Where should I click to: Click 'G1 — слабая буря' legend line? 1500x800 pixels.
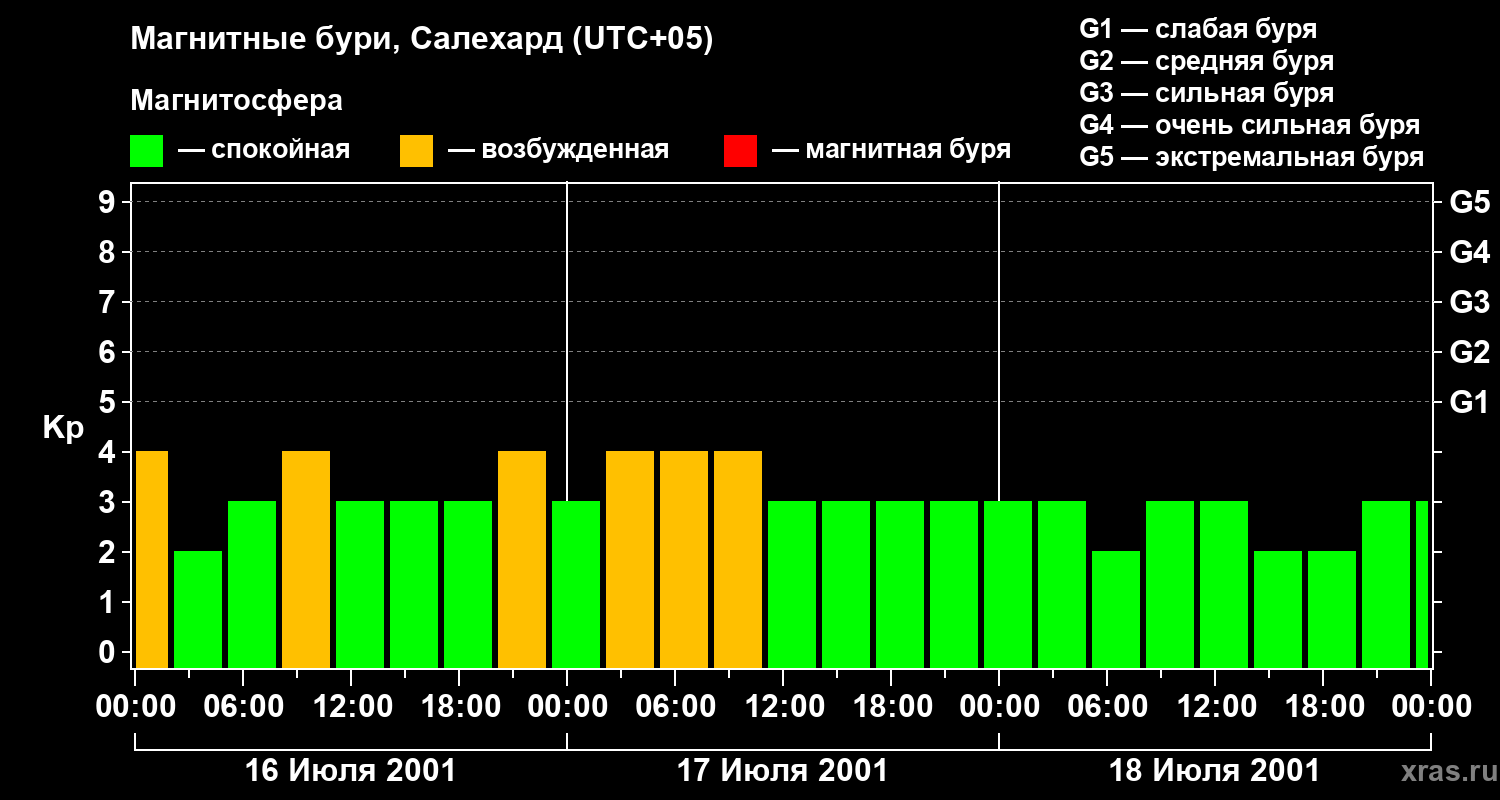click(1198, 29)
